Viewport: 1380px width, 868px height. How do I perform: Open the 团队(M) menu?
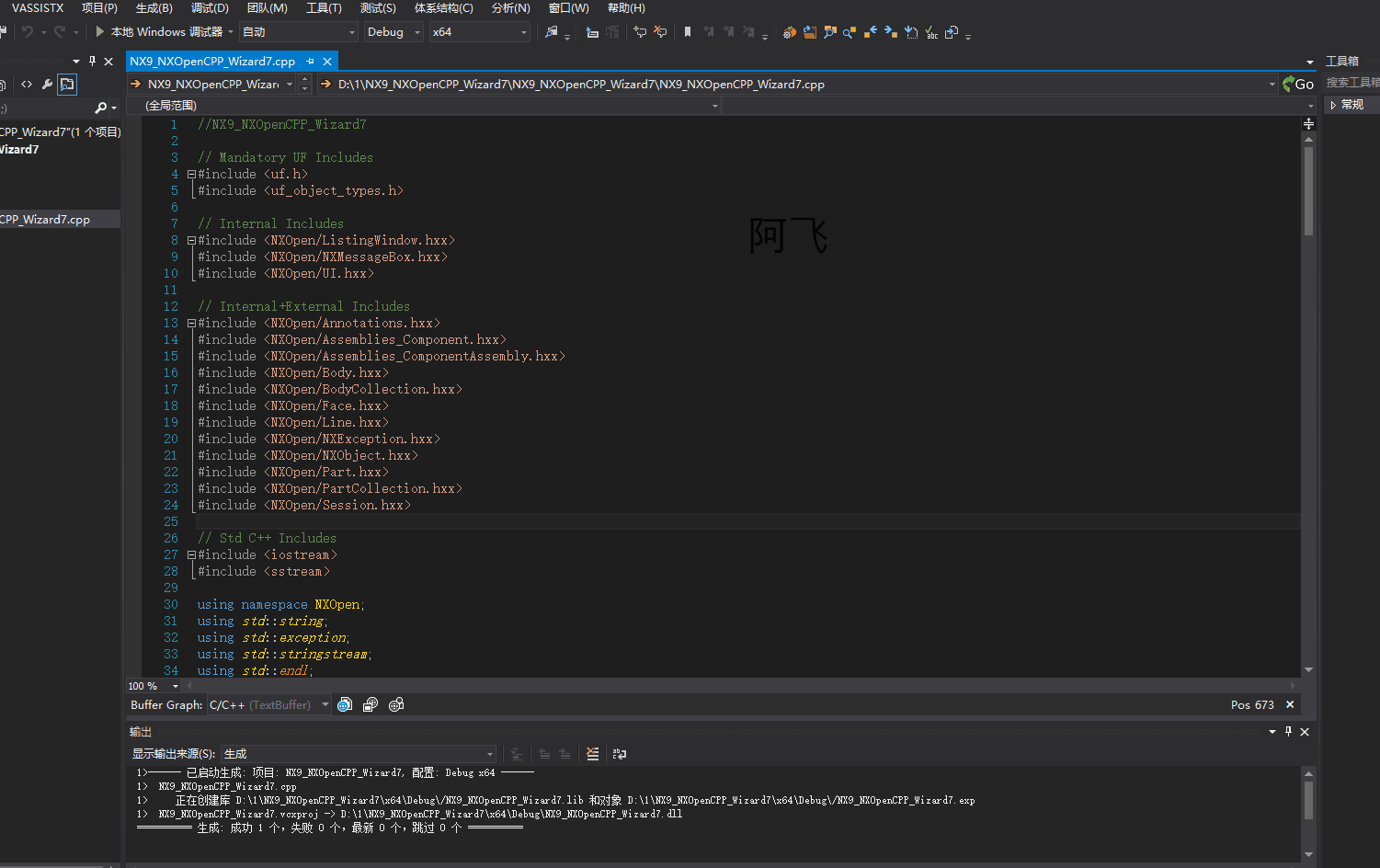pyautogui.click(x=268, y=8)
